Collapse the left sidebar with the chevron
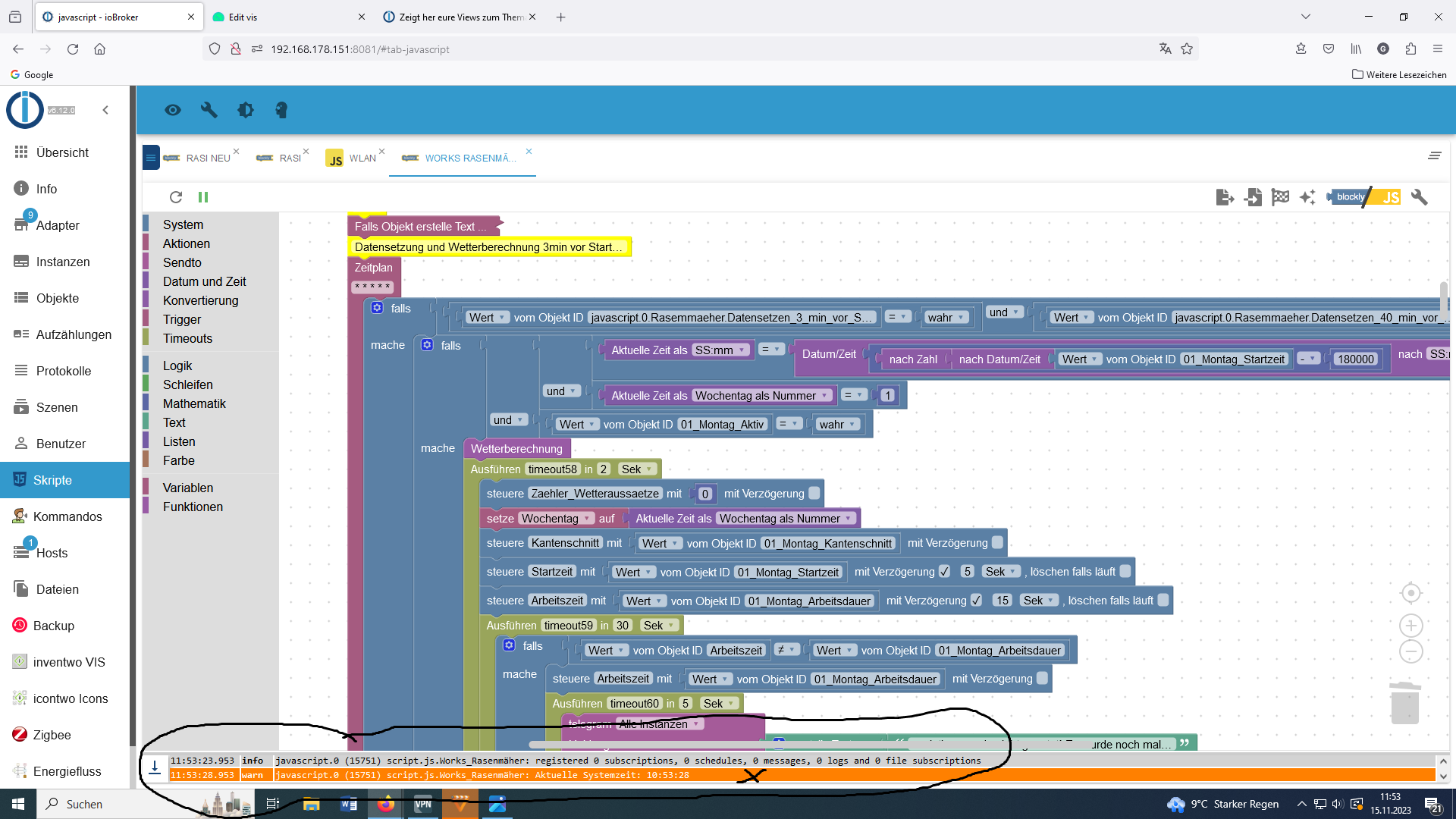The image size is (1456, 819). (105, 110)
